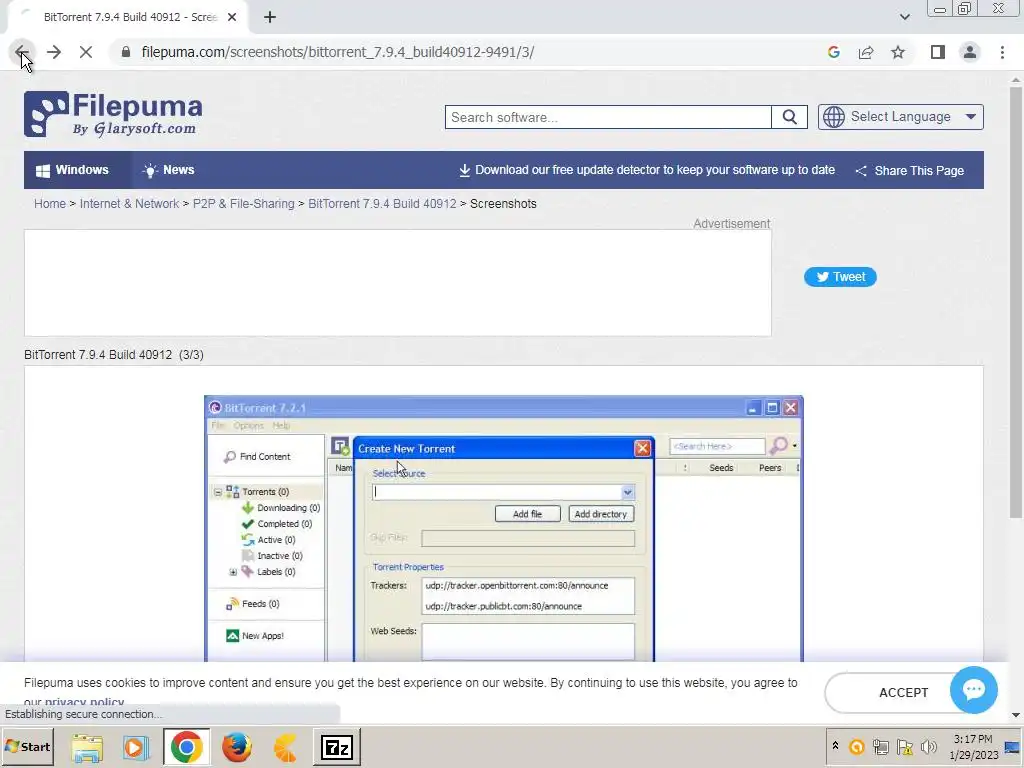
Task: Click the privacy policy link
Action: coord(84,703)
